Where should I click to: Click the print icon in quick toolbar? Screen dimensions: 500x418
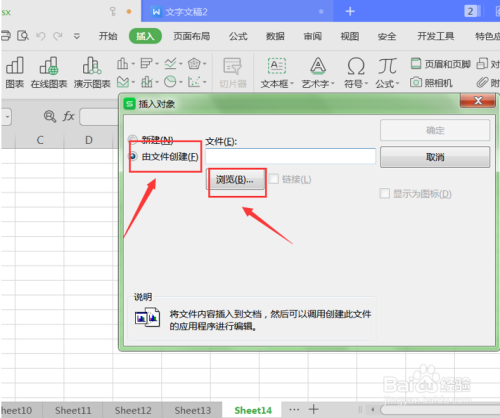tap(6, 36)
